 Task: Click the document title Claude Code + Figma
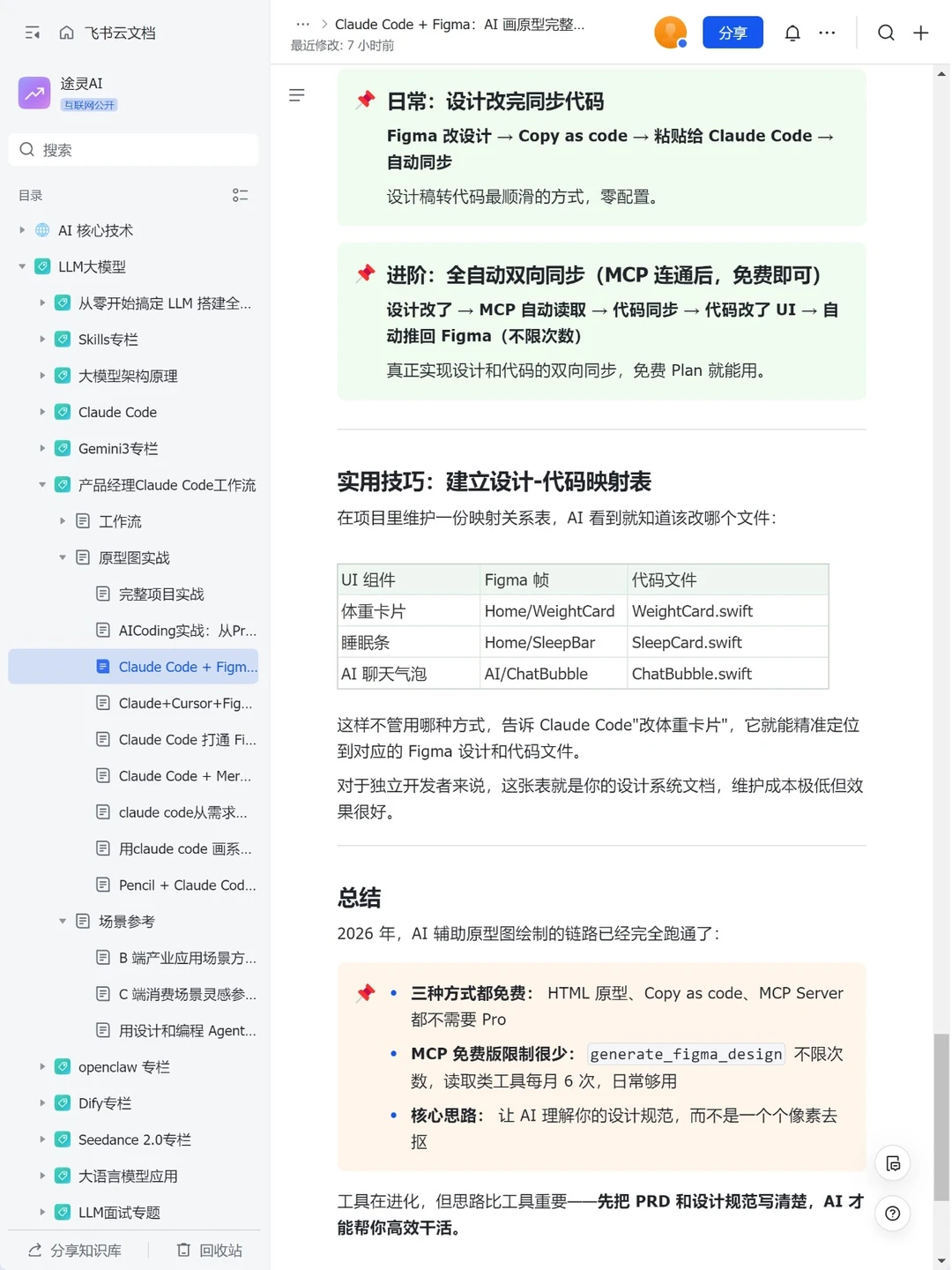coord(459,25)
